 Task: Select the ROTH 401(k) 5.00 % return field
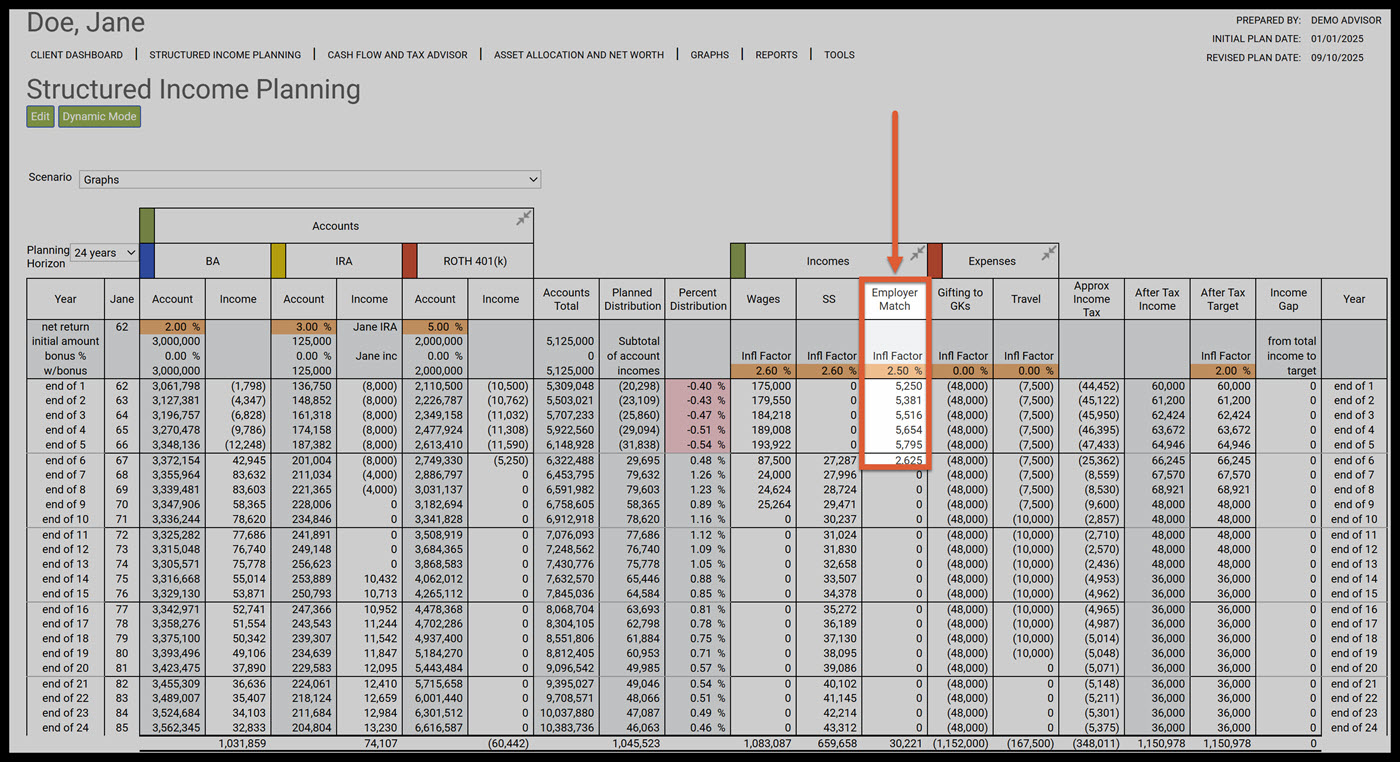435,327
